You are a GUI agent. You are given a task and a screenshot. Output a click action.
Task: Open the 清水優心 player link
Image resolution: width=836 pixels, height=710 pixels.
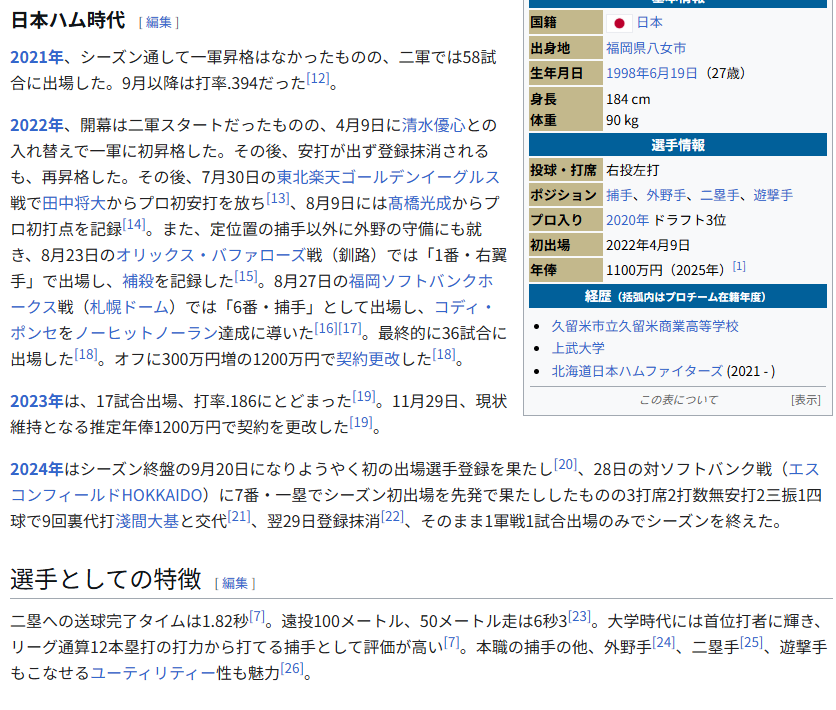coord(433,125)
